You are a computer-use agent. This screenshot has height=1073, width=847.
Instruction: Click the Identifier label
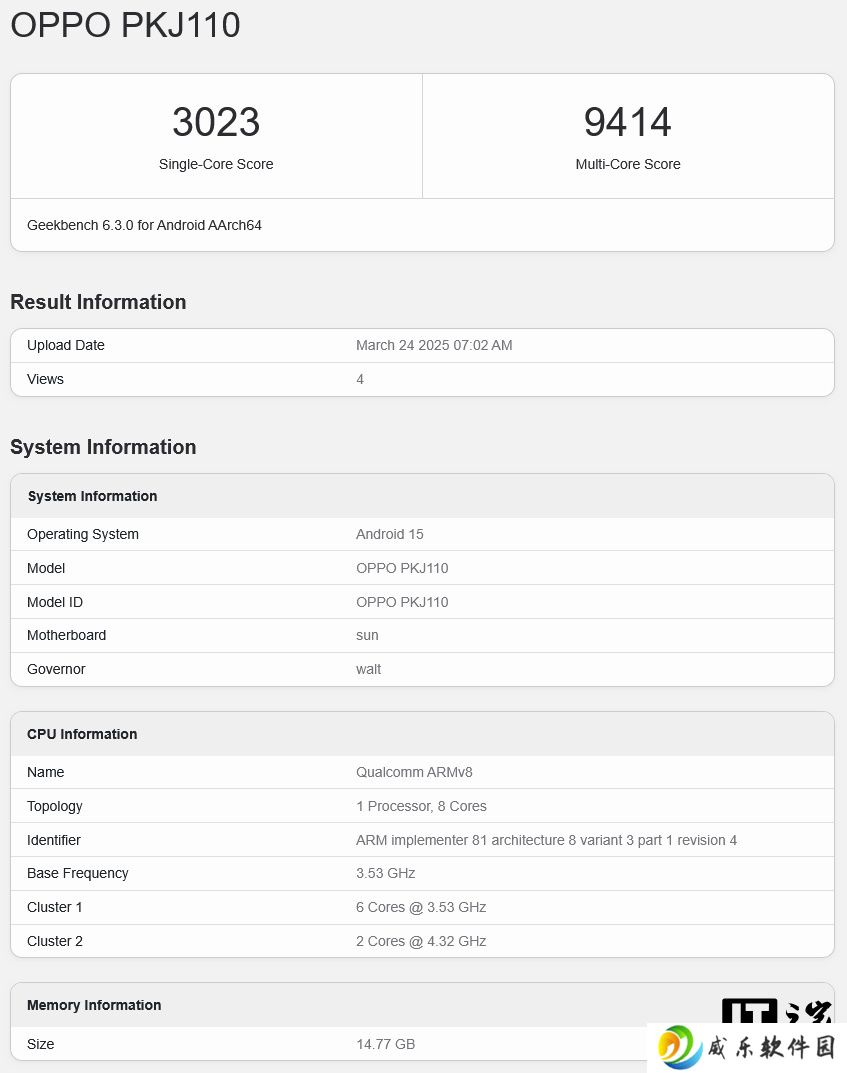tap(53, 840)
